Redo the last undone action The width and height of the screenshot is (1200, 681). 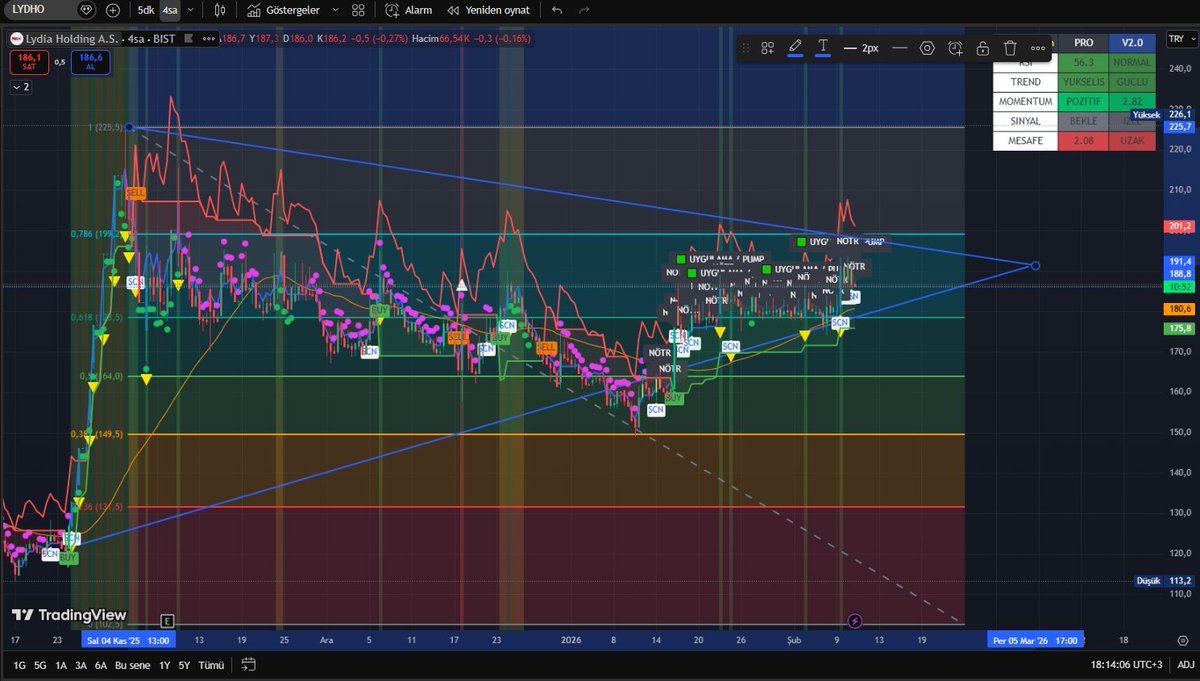tap(584, 10)
